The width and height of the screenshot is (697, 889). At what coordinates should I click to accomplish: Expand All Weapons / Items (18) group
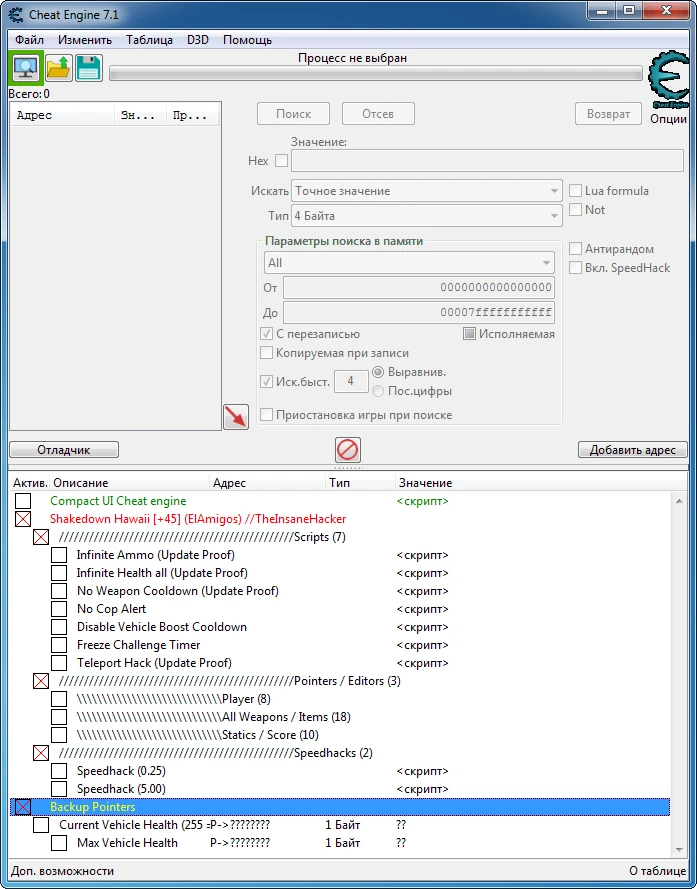pos(59,717)
